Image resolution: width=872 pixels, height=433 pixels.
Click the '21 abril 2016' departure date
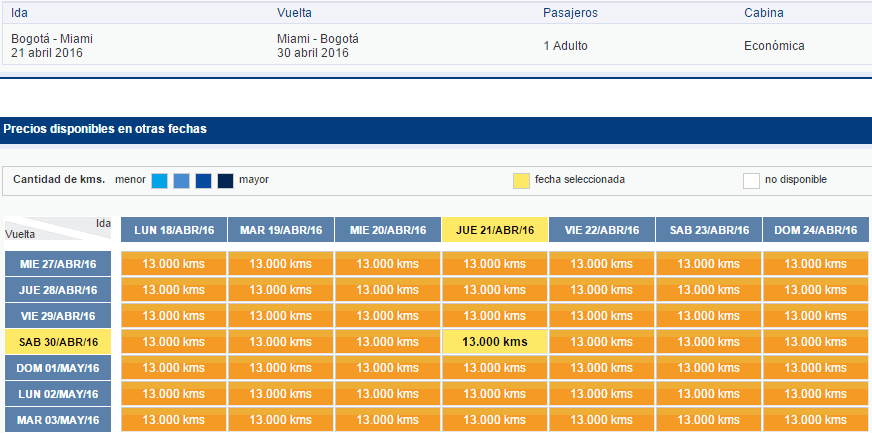pyautogui.click(x=47, y=53)
